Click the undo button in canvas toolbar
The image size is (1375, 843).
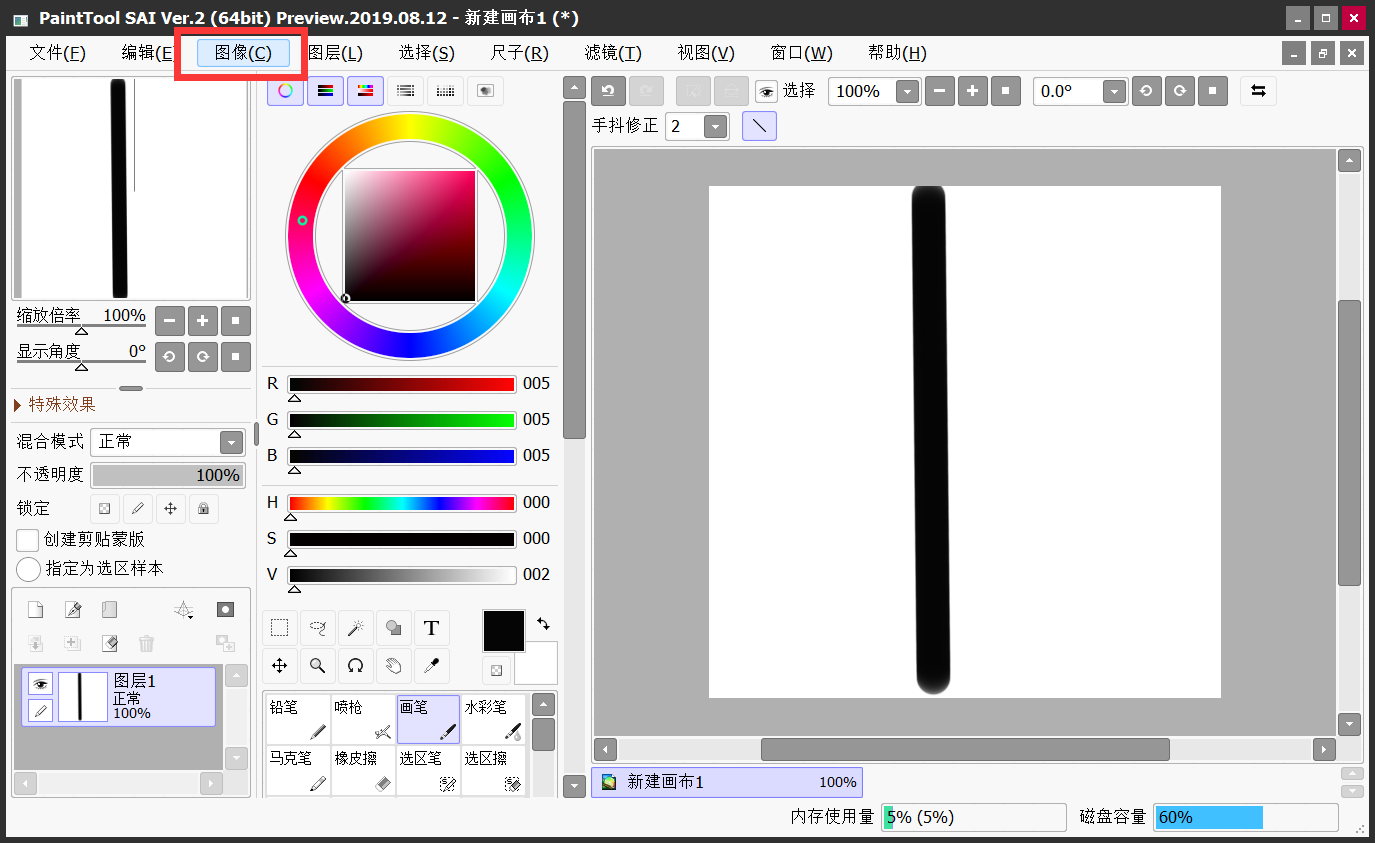(x=608, y=91)
